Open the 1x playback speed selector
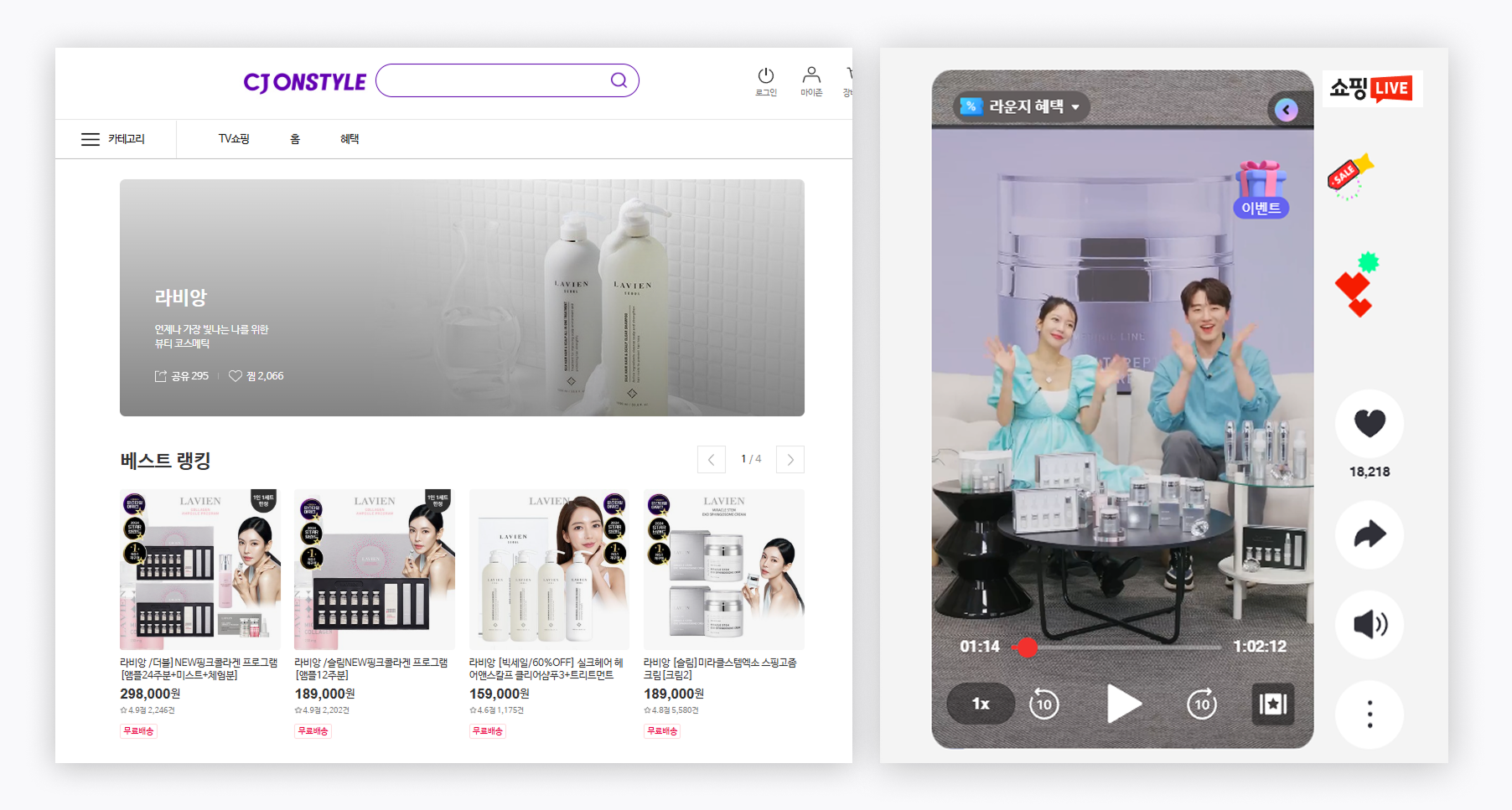This screenshot has width=1512, height=810. click(981, 704)
